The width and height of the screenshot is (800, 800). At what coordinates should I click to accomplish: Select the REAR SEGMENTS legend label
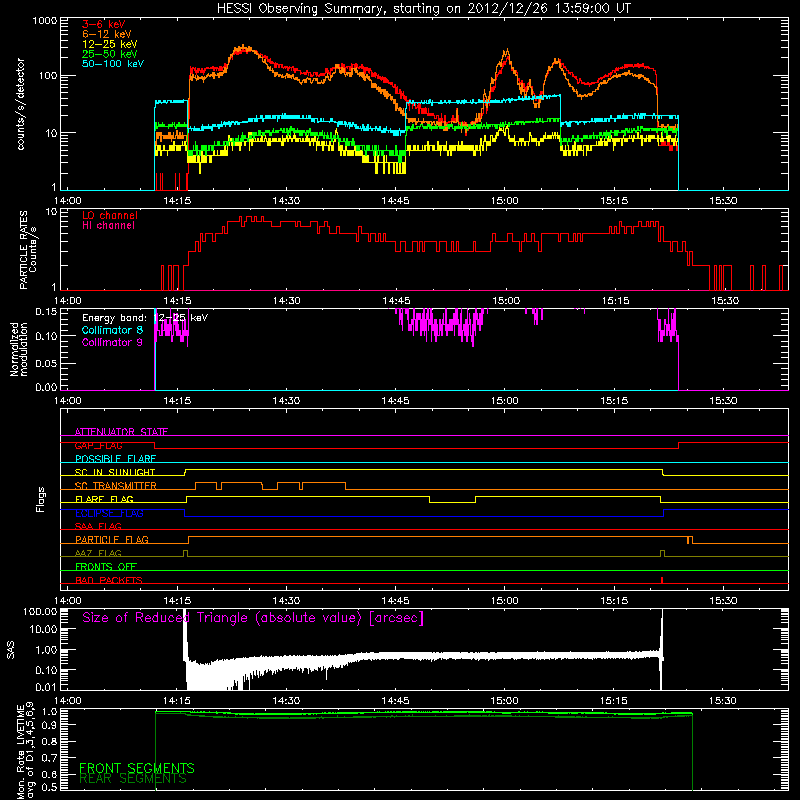tap(133, 779)
